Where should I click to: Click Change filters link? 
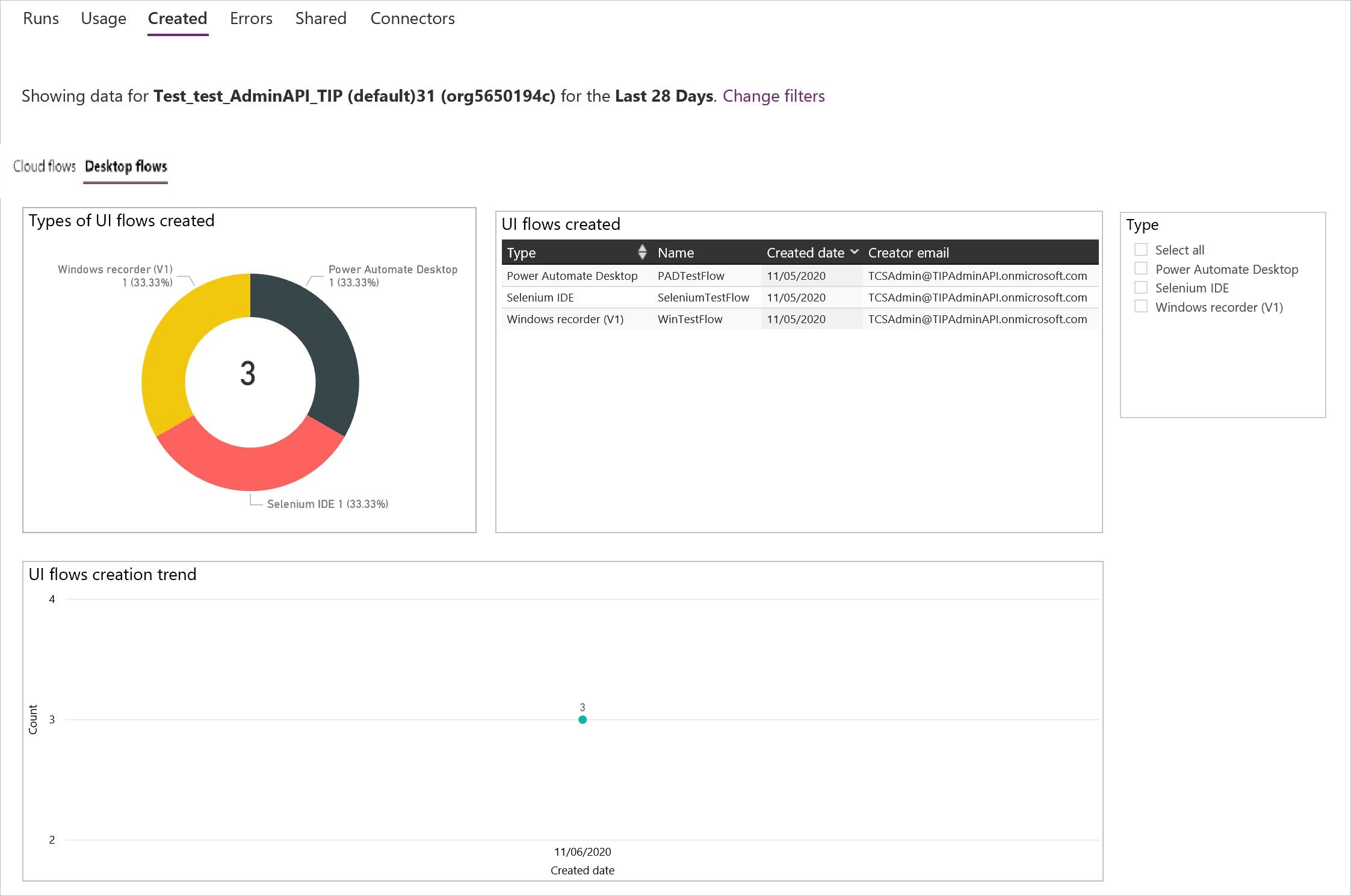775,95
